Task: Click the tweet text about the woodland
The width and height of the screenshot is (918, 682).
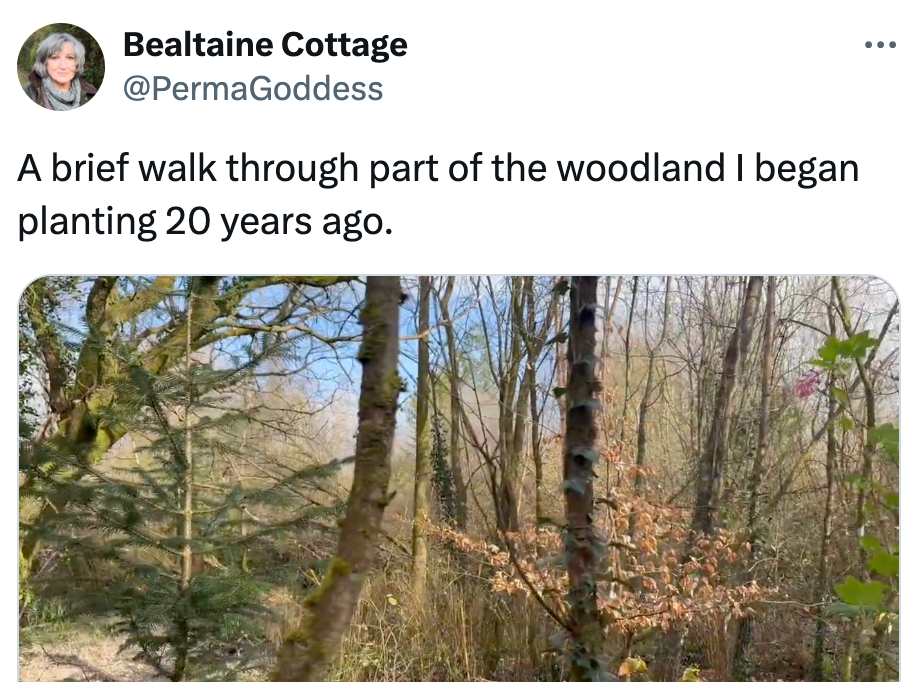Action: tap(438, 195)
